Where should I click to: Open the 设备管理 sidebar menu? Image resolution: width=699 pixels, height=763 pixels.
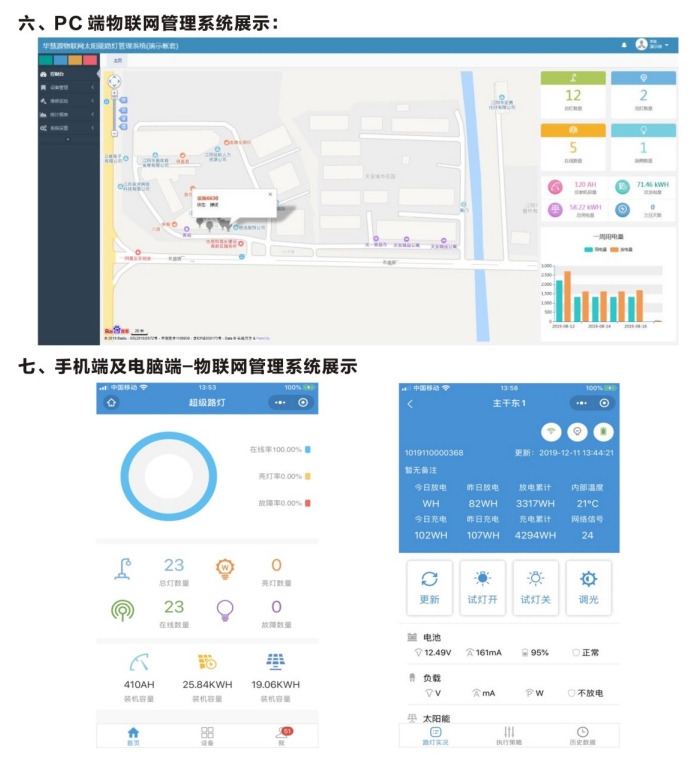tap(68, 88)
